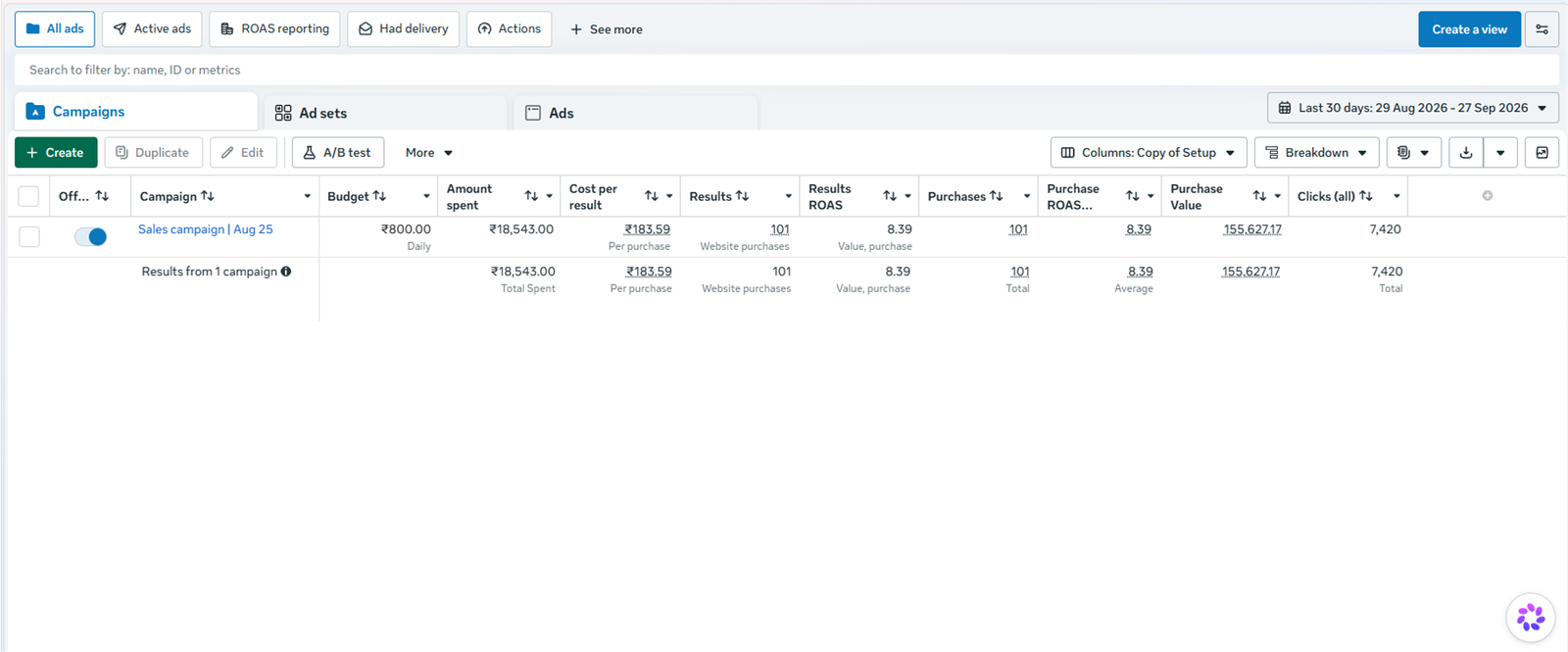Viewport: 1568px width, 652px height.
Task: Sort by the Budget column arrows
Action: tap(379, 196)
